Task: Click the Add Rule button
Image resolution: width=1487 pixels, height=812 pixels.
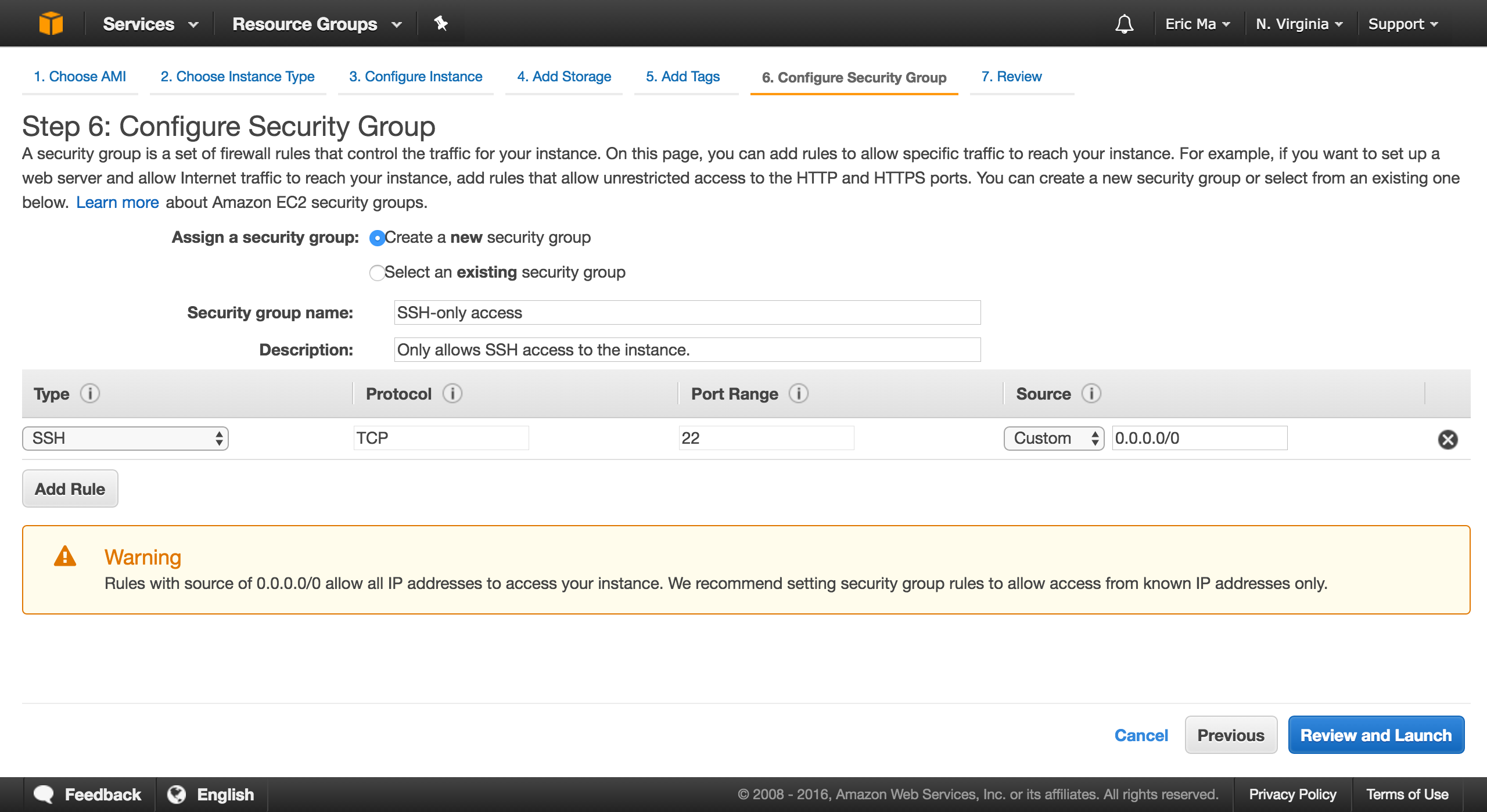Action: [70, 488]
